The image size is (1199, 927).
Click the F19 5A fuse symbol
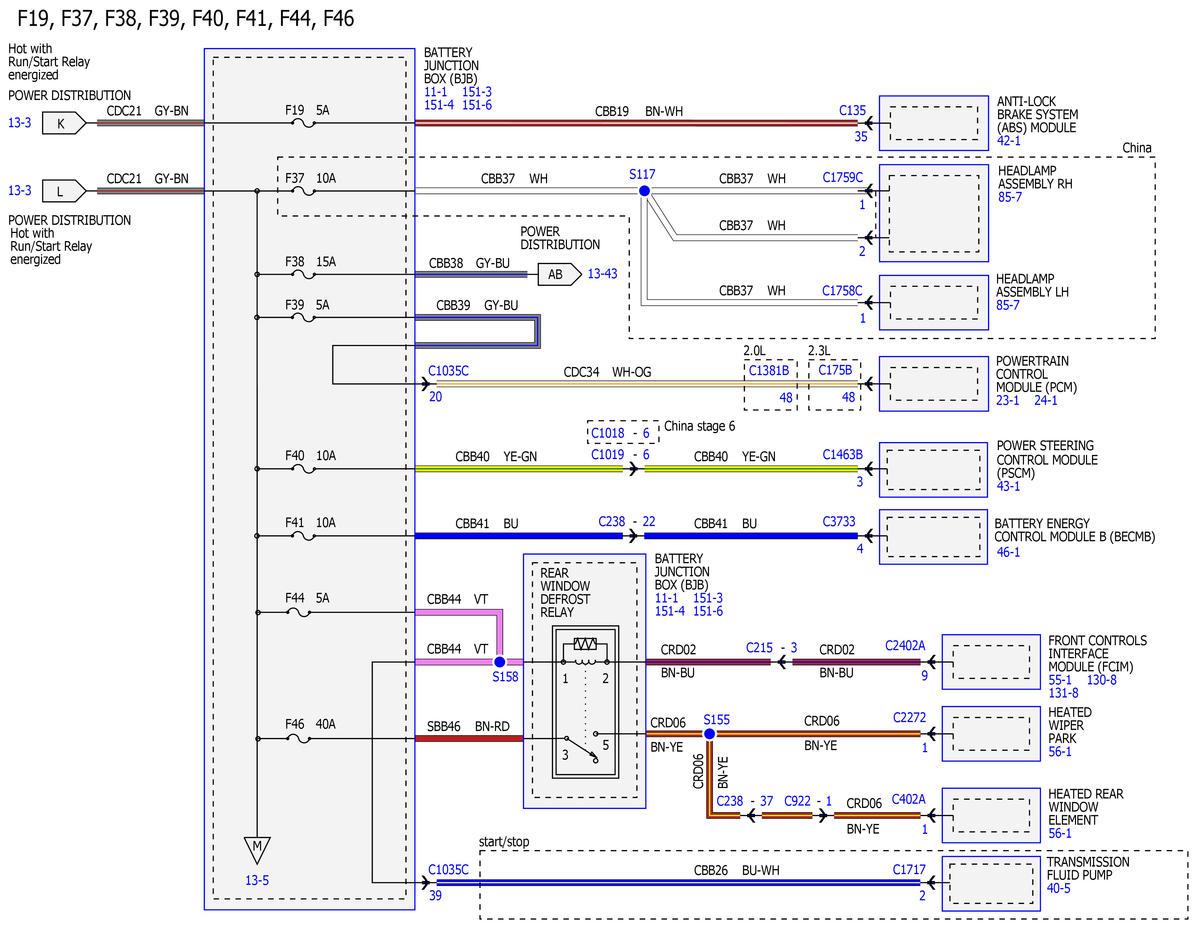(x=304, y=123)
